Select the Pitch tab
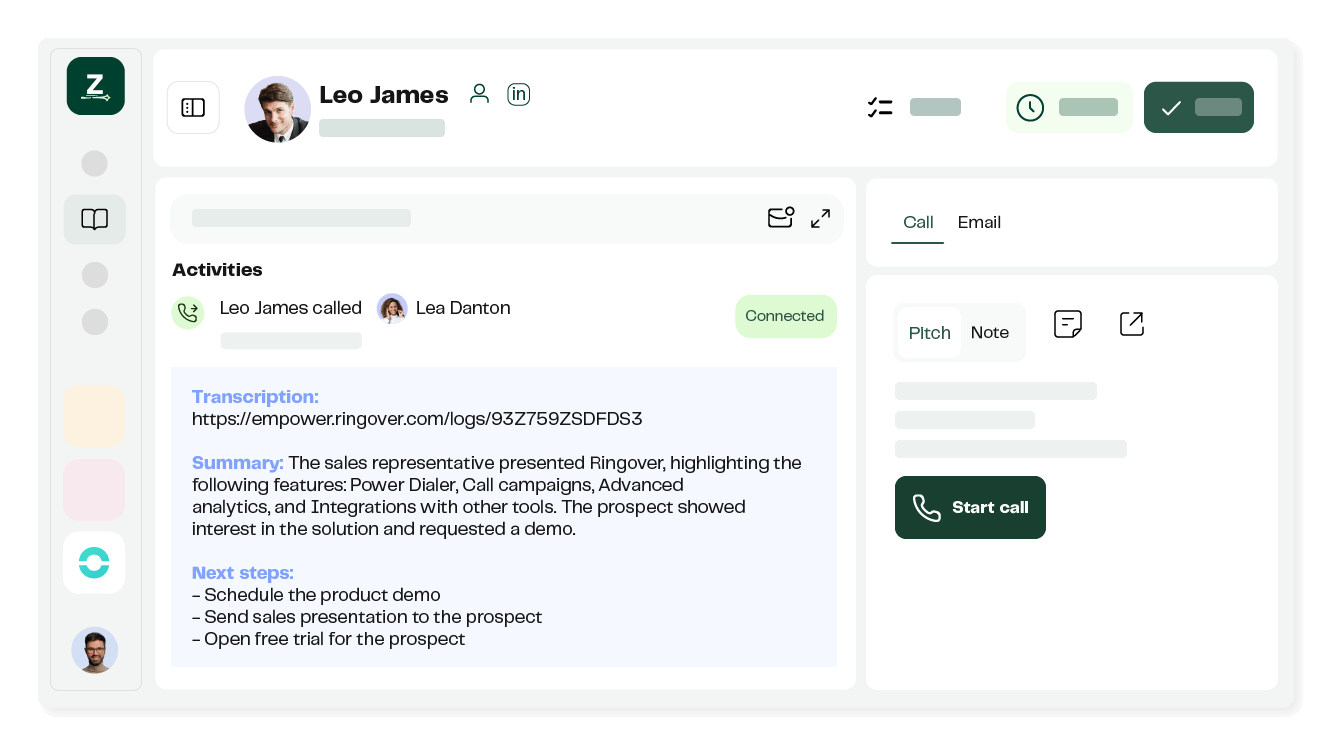 (x=929, y=332)
